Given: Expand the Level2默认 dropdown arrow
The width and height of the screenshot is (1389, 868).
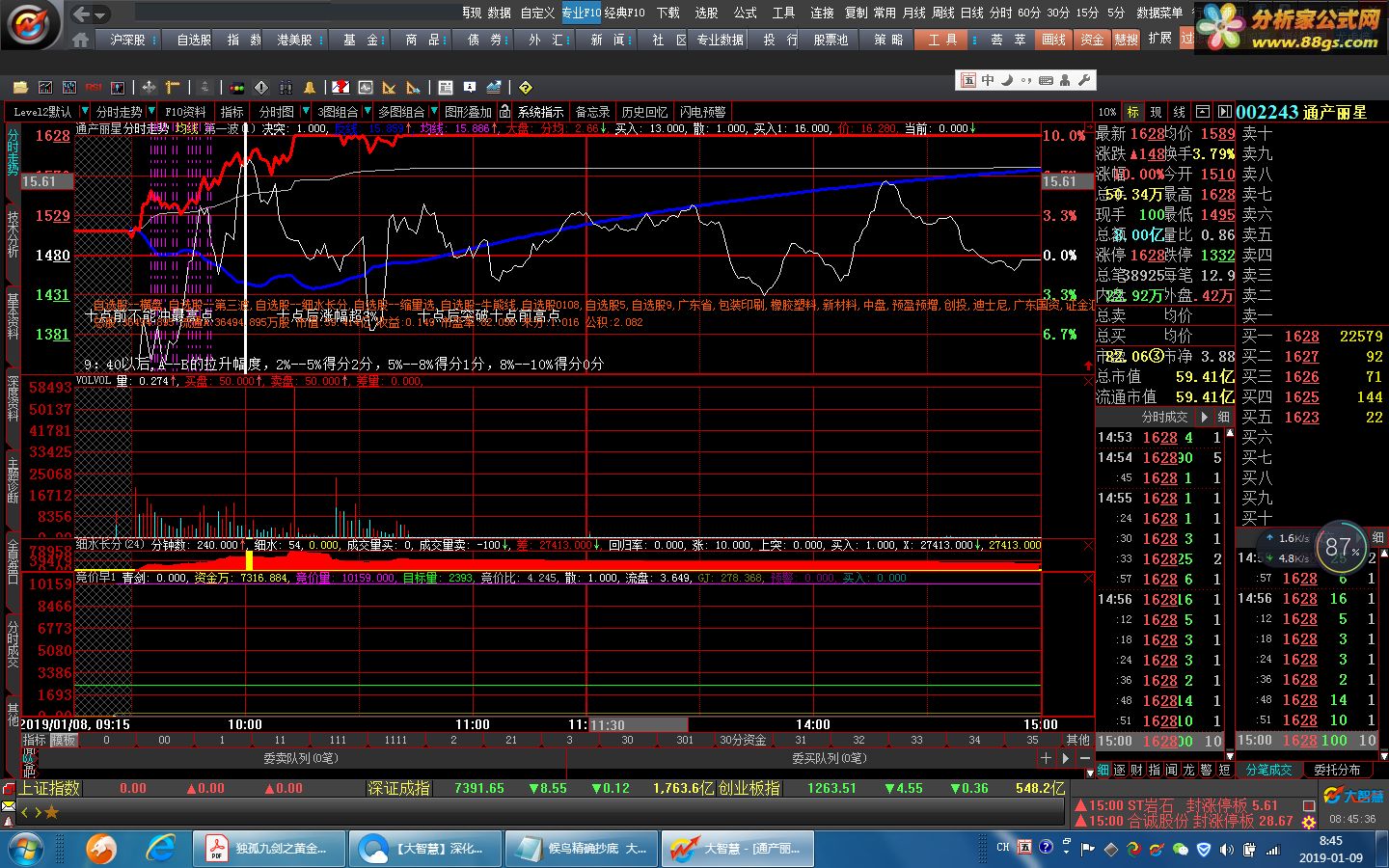Looking at the screenshot, I should tap(85, 112).
